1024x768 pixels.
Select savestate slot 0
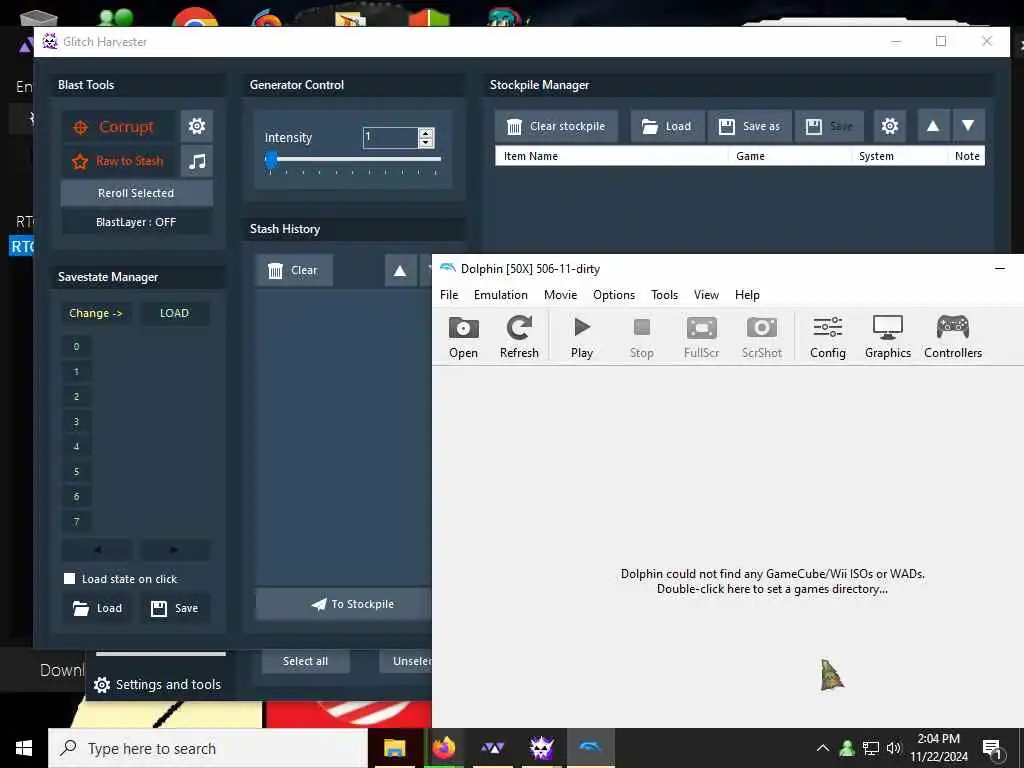[x=76, y=347]
